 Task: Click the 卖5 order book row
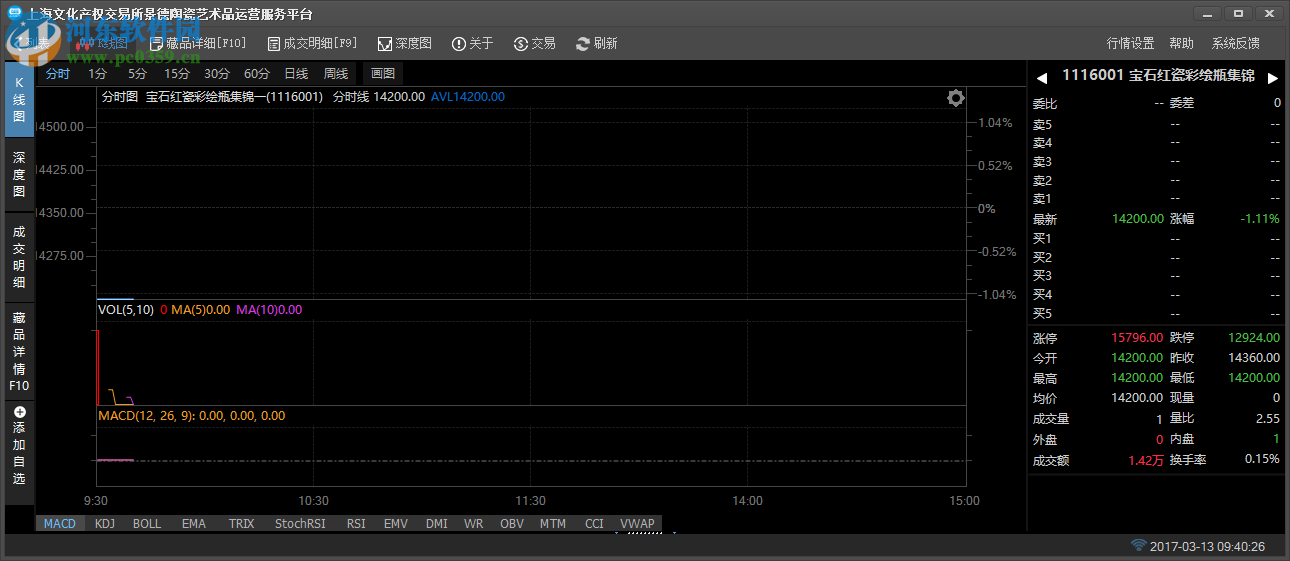[x=1157, y=125]
